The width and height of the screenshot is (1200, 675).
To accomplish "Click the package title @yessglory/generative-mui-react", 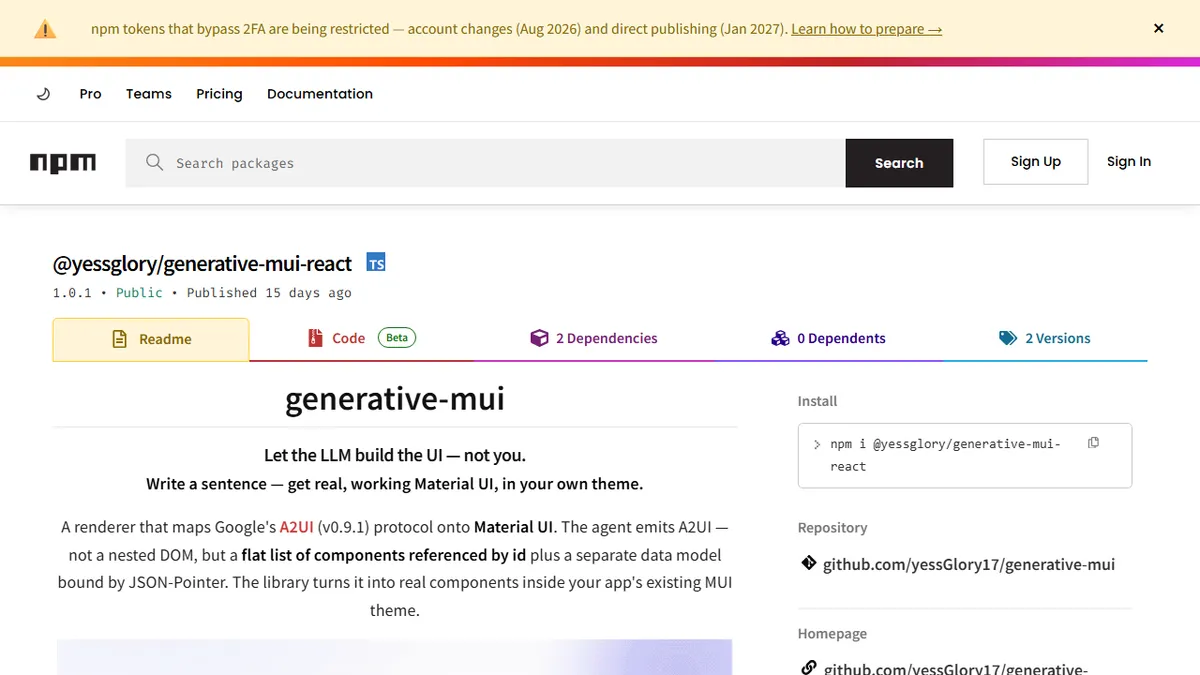I will tap(202, 264).
